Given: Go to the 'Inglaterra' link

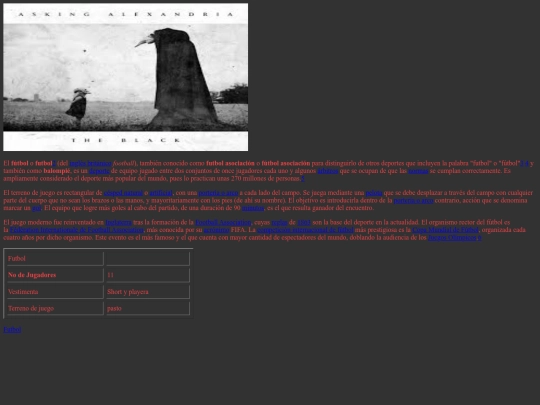Looking at the screenshot, I should pyautogui.click(x=118, y=222).
